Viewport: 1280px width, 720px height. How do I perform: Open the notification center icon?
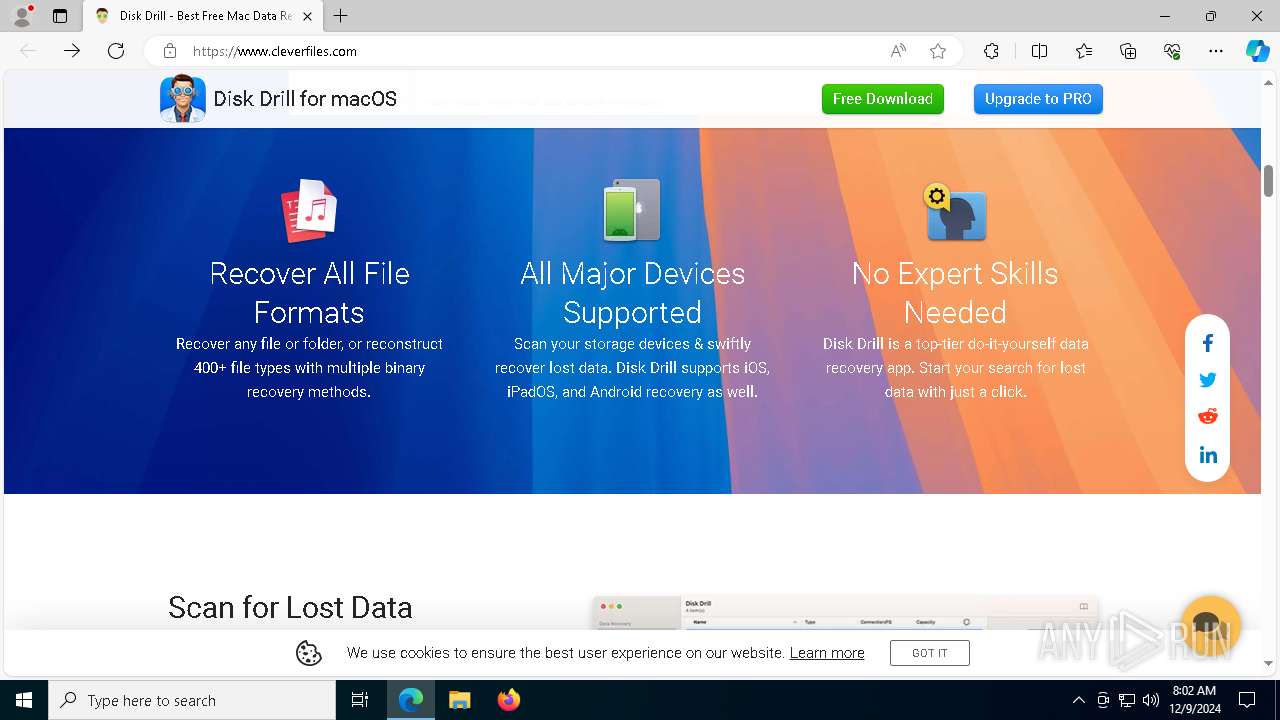click(1247, 700)
